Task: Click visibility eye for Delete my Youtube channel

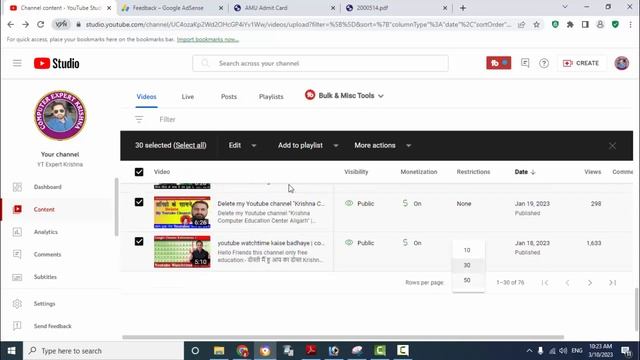Action: click(349, 203)
